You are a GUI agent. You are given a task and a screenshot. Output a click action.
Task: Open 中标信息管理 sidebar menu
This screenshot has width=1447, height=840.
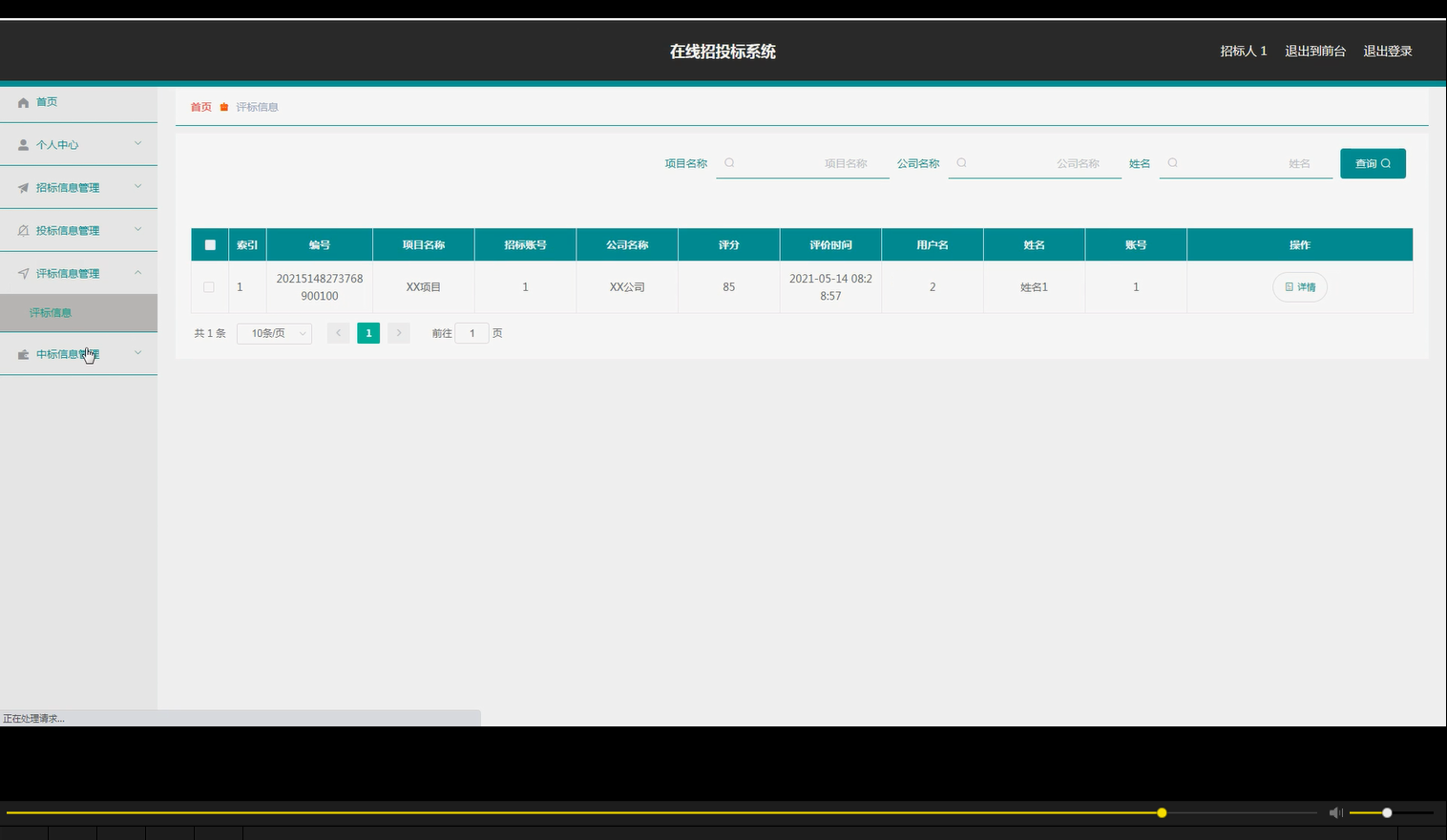tap(78, 354)
